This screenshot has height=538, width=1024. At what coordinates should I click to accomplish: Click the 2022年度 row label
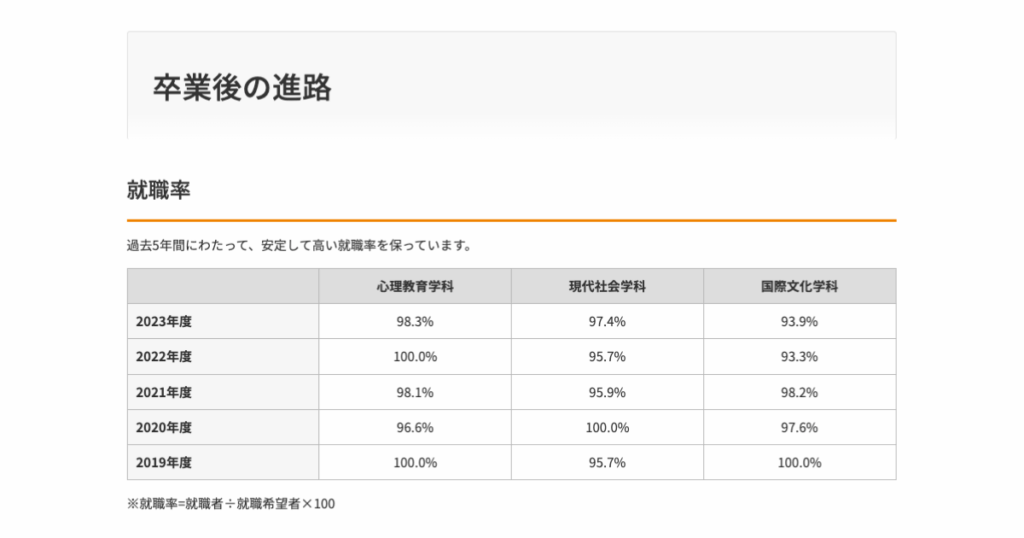[164, 357]
